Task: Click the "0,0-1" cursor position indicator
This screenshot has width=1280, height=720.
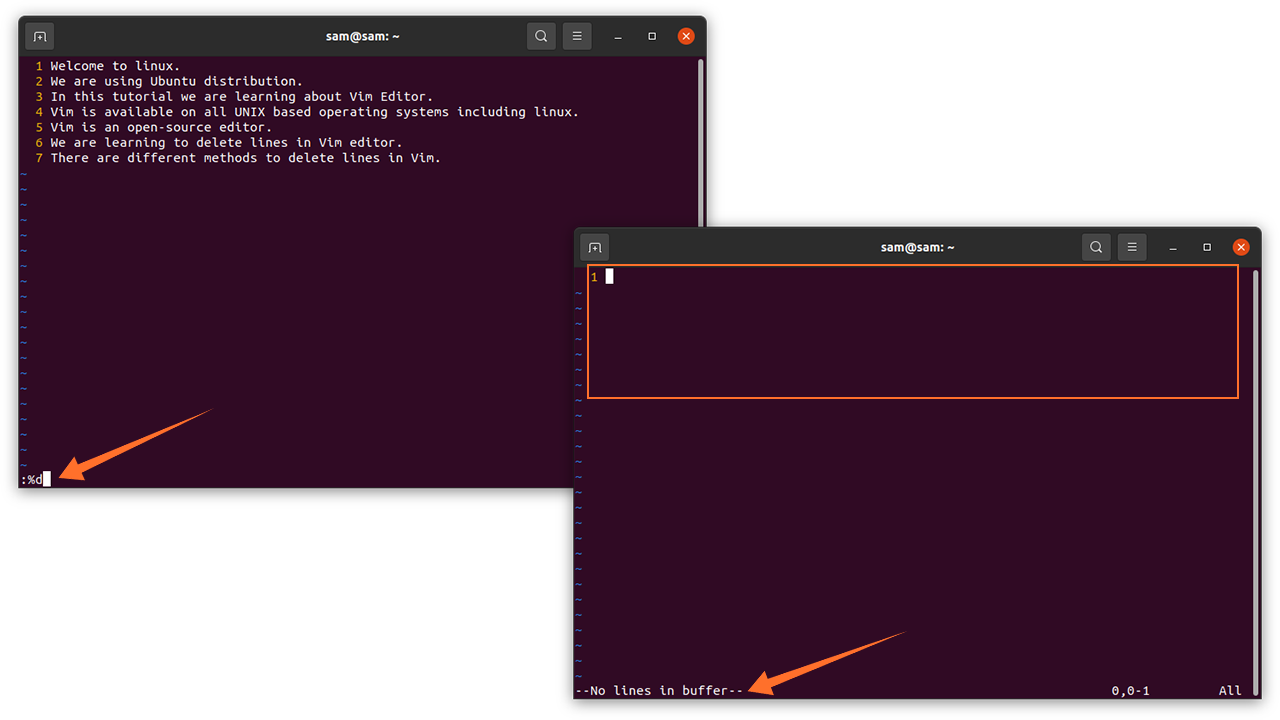Action: pos(1131,690)
